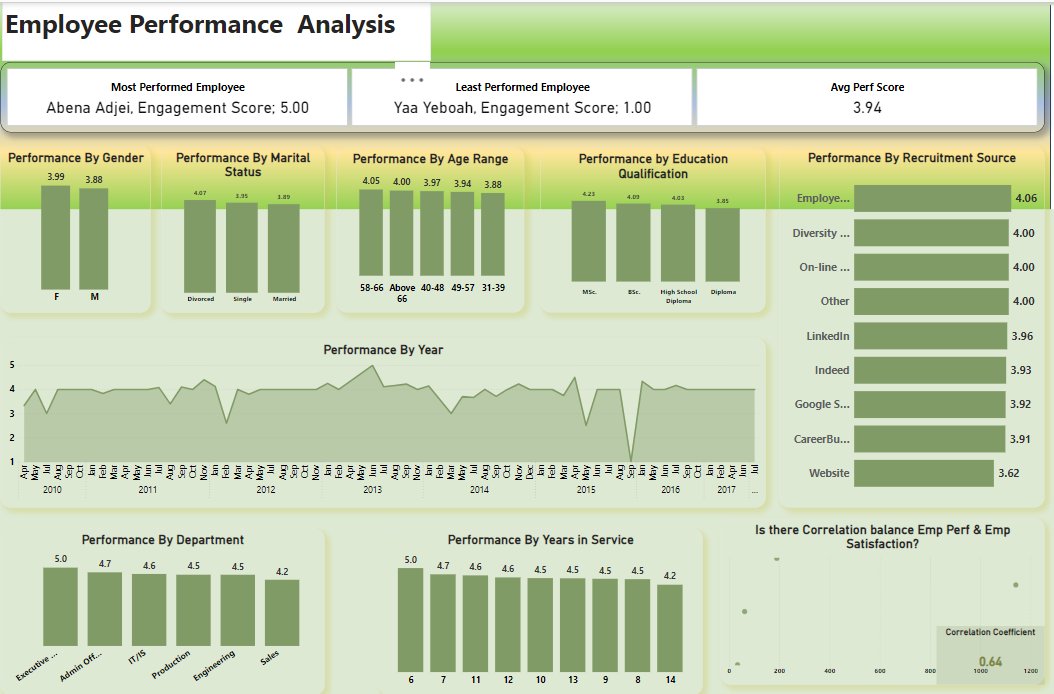The image size is (1054, 694).
Task: Select the Sales department bar
Action: [x=282, y=613]
